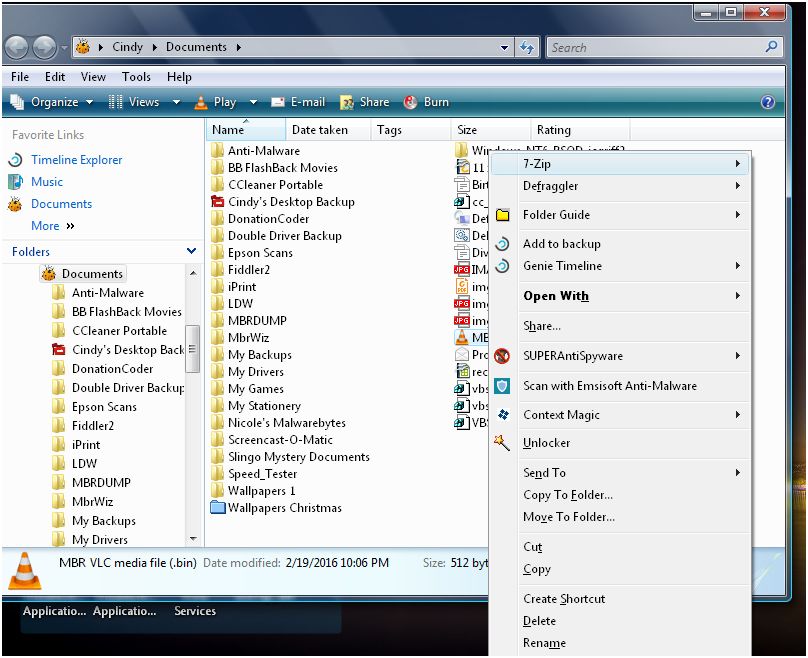Click the address bar ladybug folder icon
Viewport: 808px width, 658px height.
[x=83, y=47]
